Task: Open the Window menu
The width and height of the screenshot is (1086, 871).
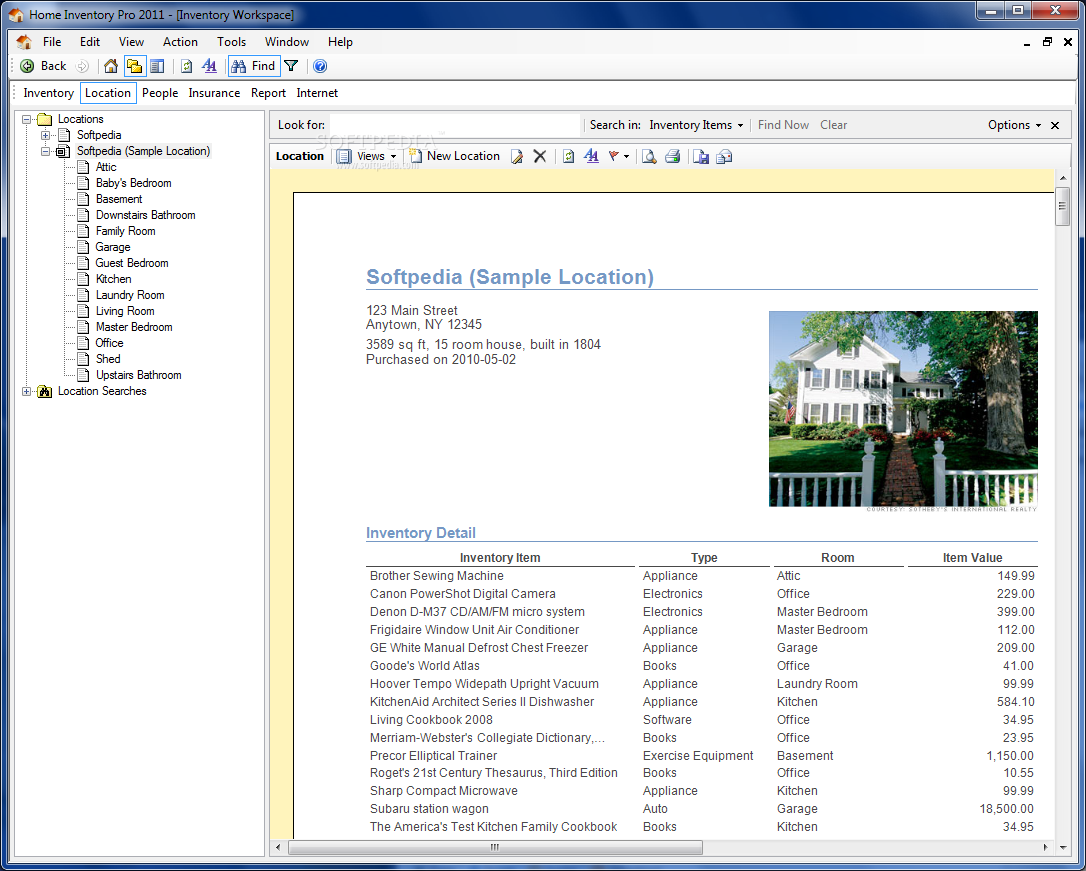Action: click(287, 42)
